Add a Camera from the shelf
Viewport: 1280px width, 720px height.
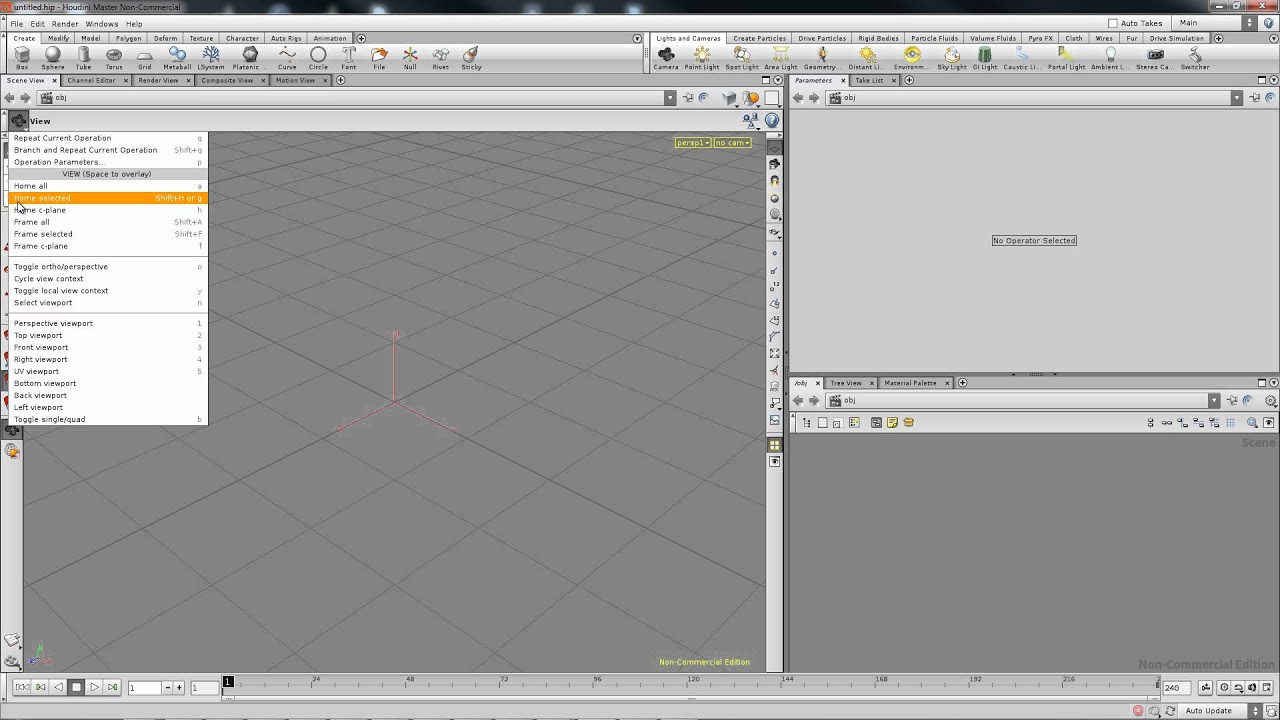coord(666,59)
